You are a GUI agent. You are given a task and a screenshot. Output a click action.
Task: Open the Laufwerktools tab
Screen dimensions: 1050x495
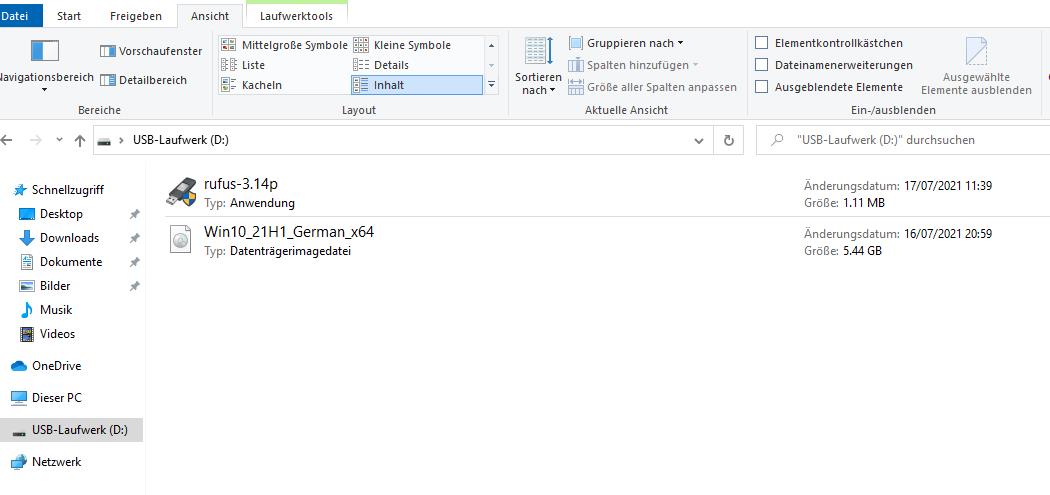click(x=297, y=16)
